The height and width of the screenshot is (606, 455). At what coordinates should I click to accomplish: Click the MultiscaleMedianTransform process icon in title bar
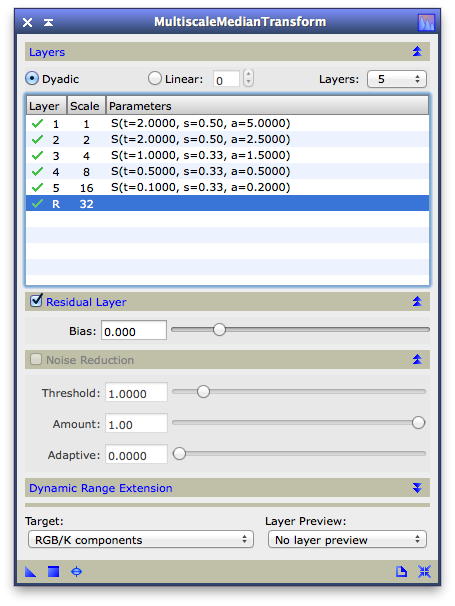[x=426, y=22]
